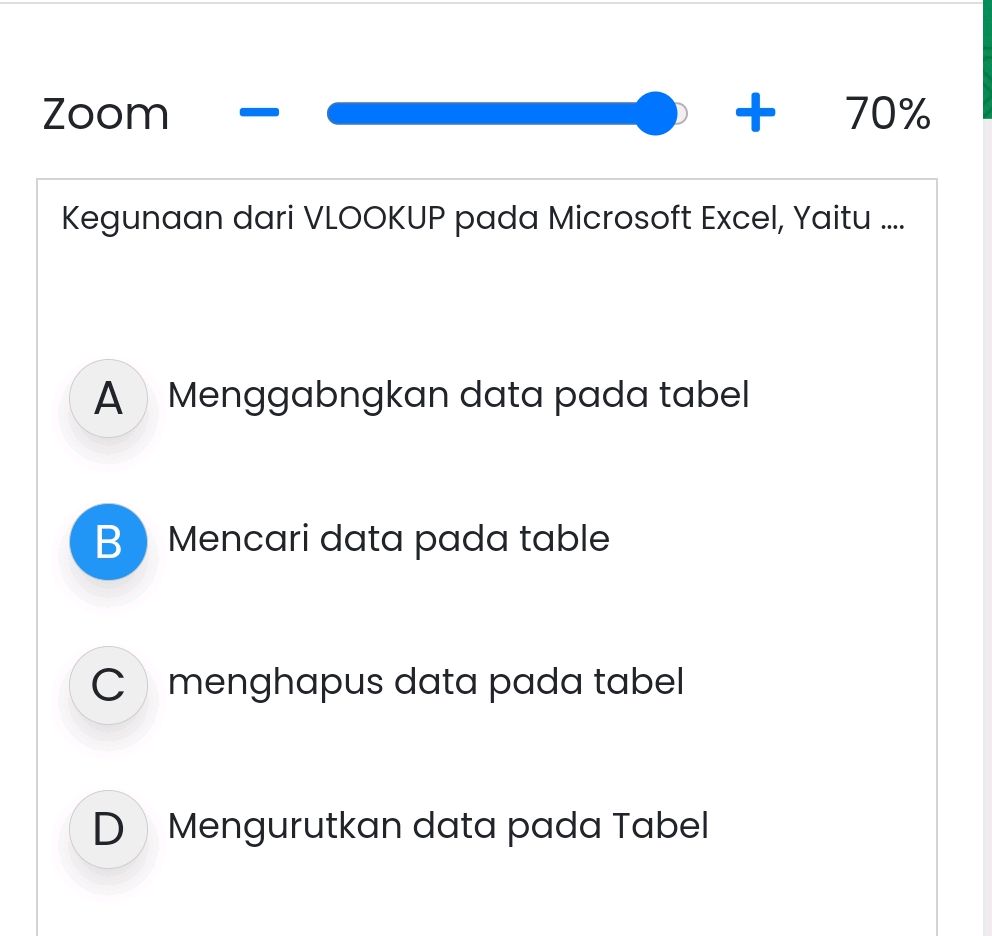Screen dimensions: 992x936
Task: Click the Mengurutkan data pada Tabel text
Action: (437, 827)
